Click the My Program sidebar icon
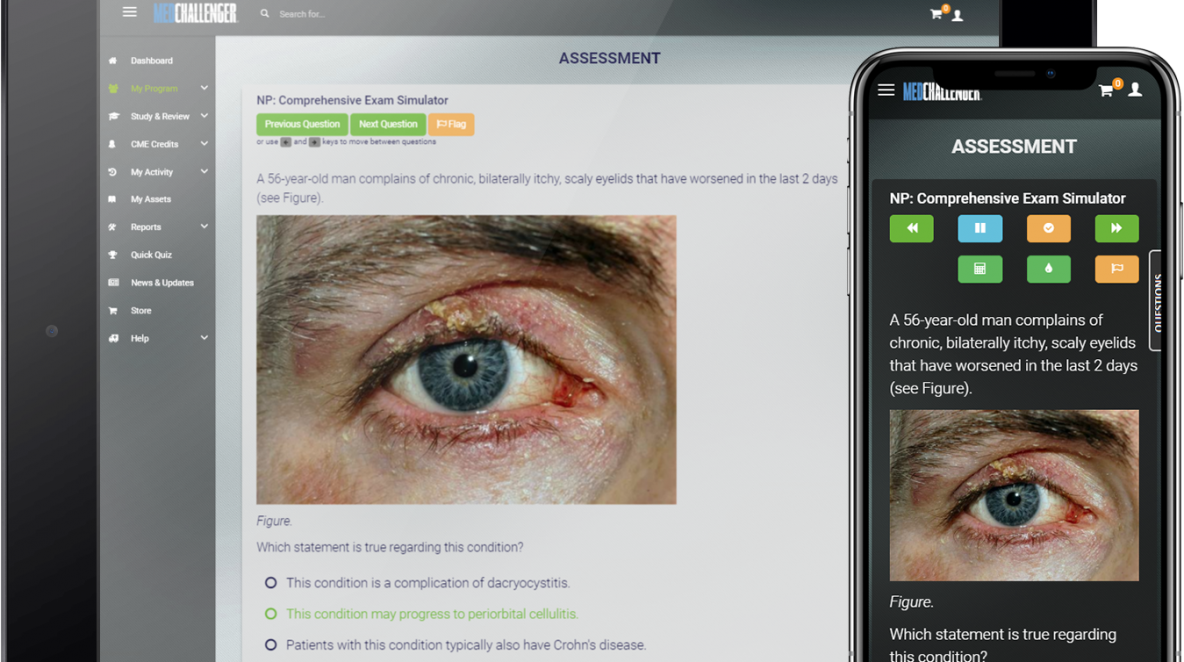Image resolution: width=1184 pixels, height=662 pixels. coord(113,88)
